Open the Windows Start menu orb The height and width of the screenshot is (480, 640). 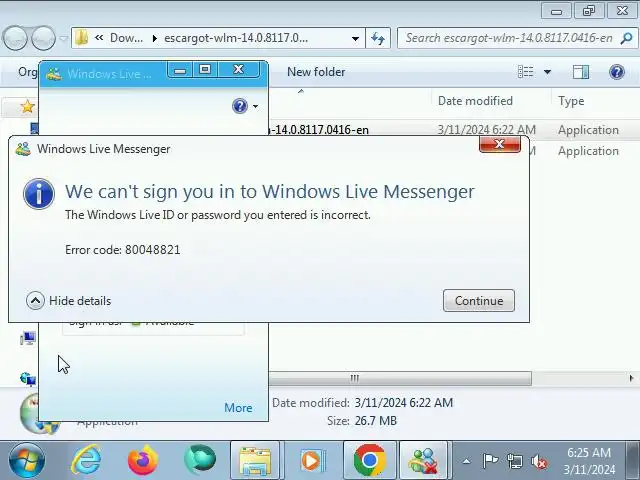[x=27, y=460]
